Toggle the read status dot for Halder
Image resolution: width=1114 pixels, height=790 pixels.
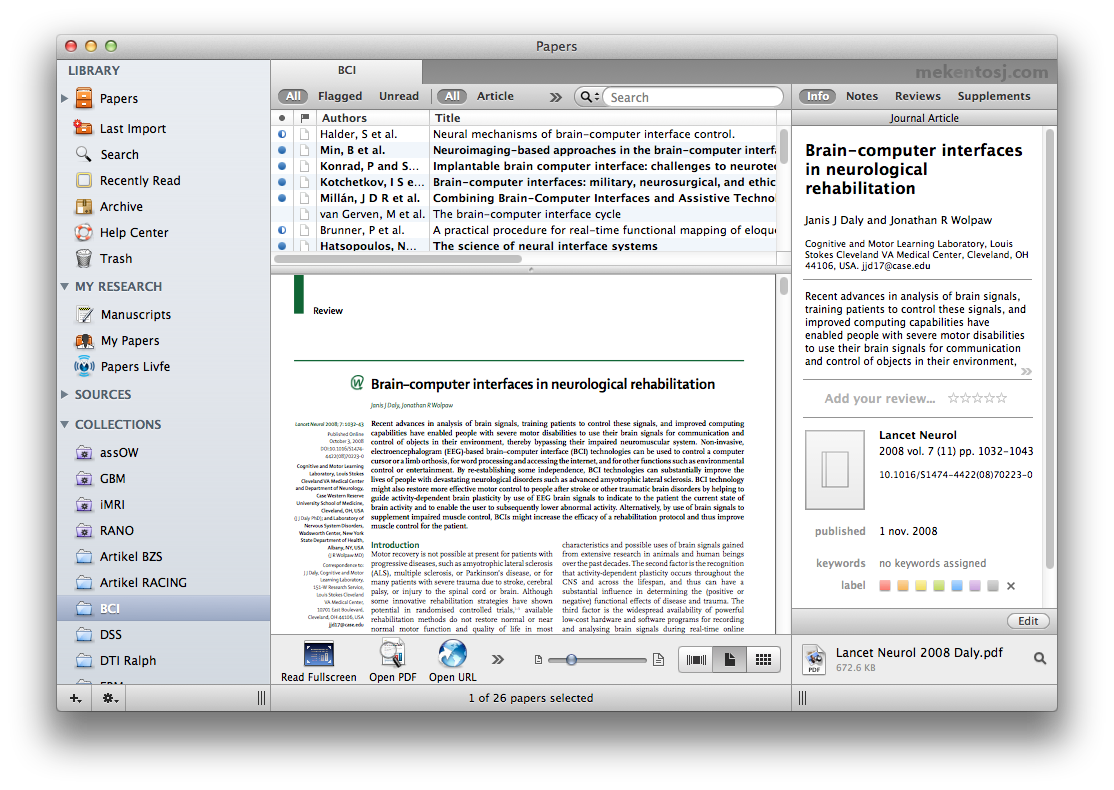point(282,134)
